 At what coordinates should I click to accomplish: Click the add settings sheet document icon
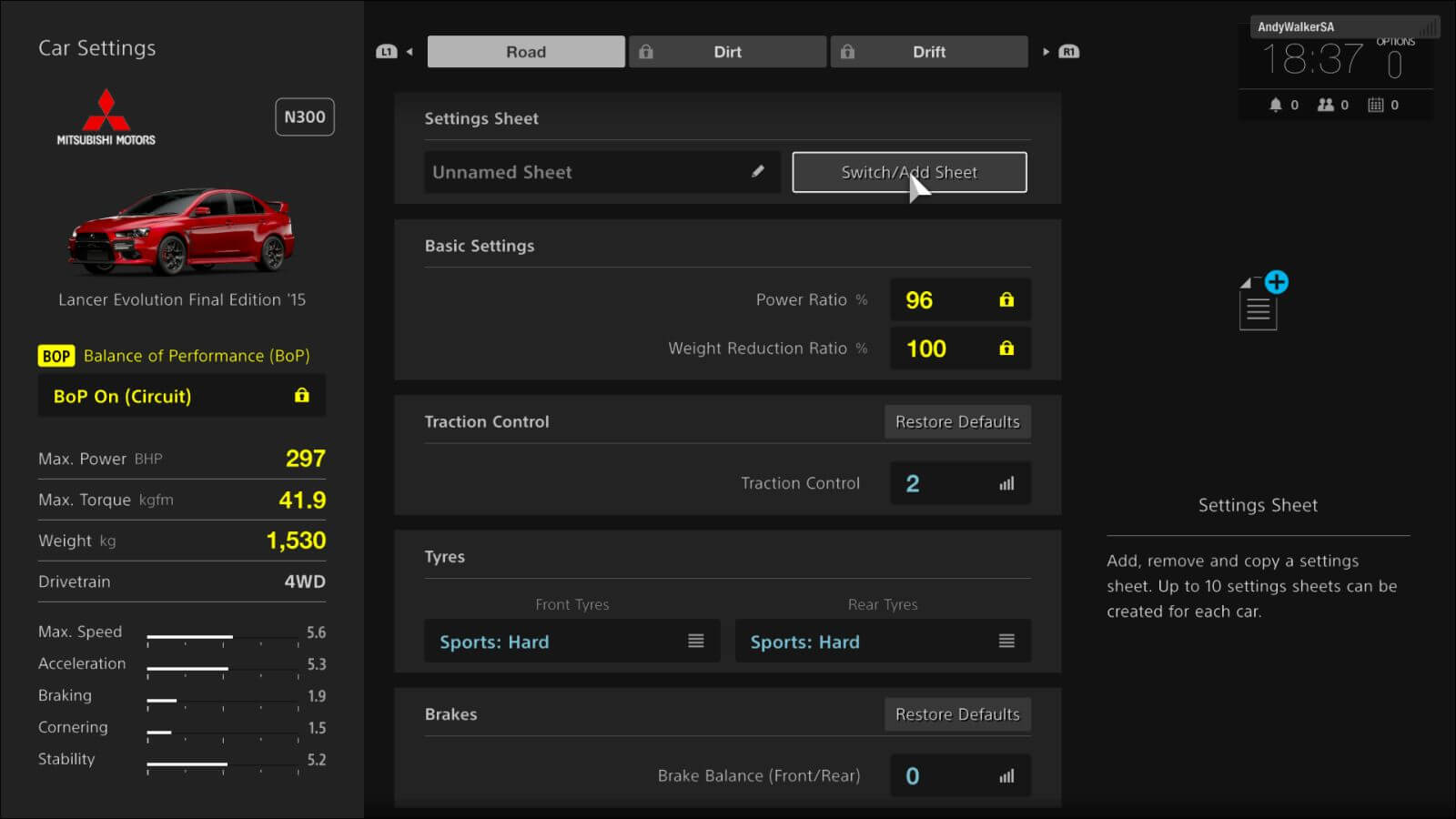click(1263, 301)
